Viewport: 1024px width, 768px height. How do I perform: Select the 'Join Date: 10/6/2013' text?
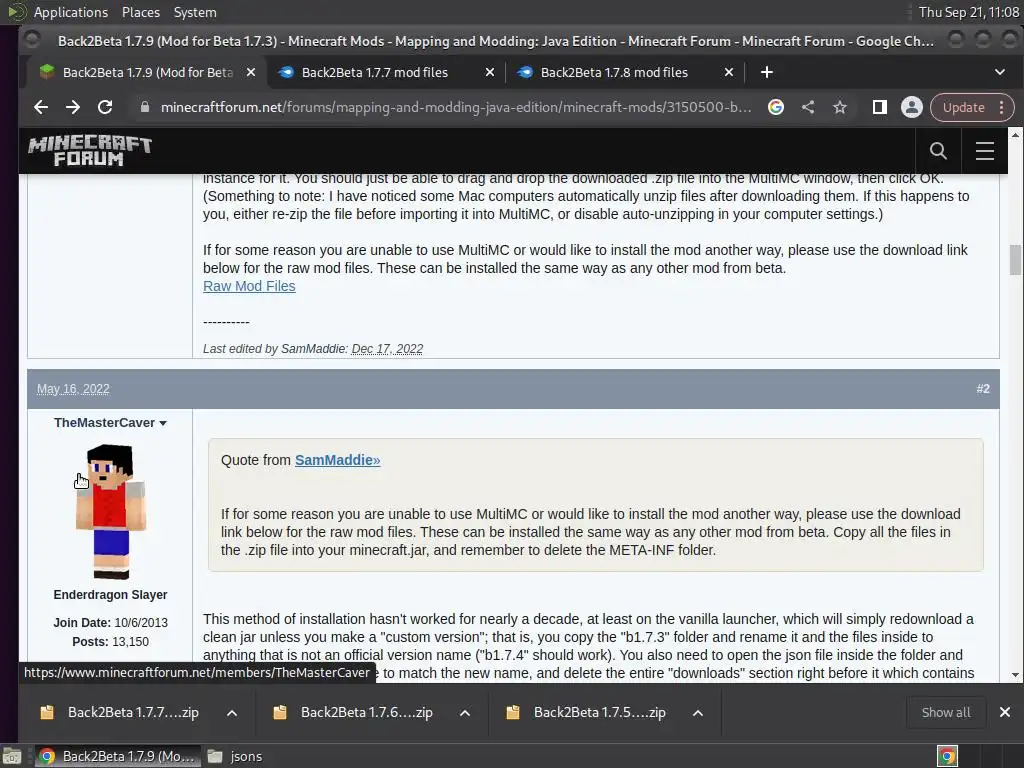pos(110,623)
